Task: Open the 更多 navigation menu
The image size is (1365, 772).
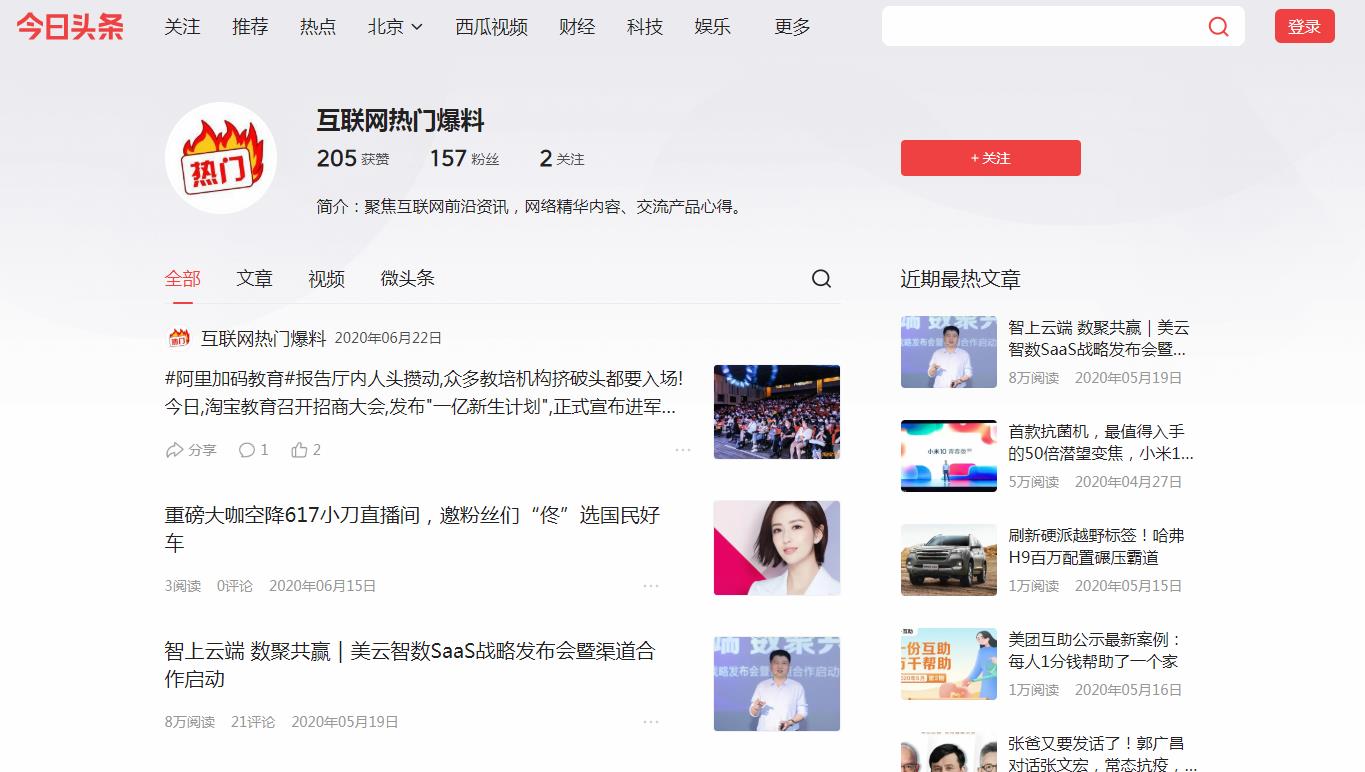Action: point(792,27)
